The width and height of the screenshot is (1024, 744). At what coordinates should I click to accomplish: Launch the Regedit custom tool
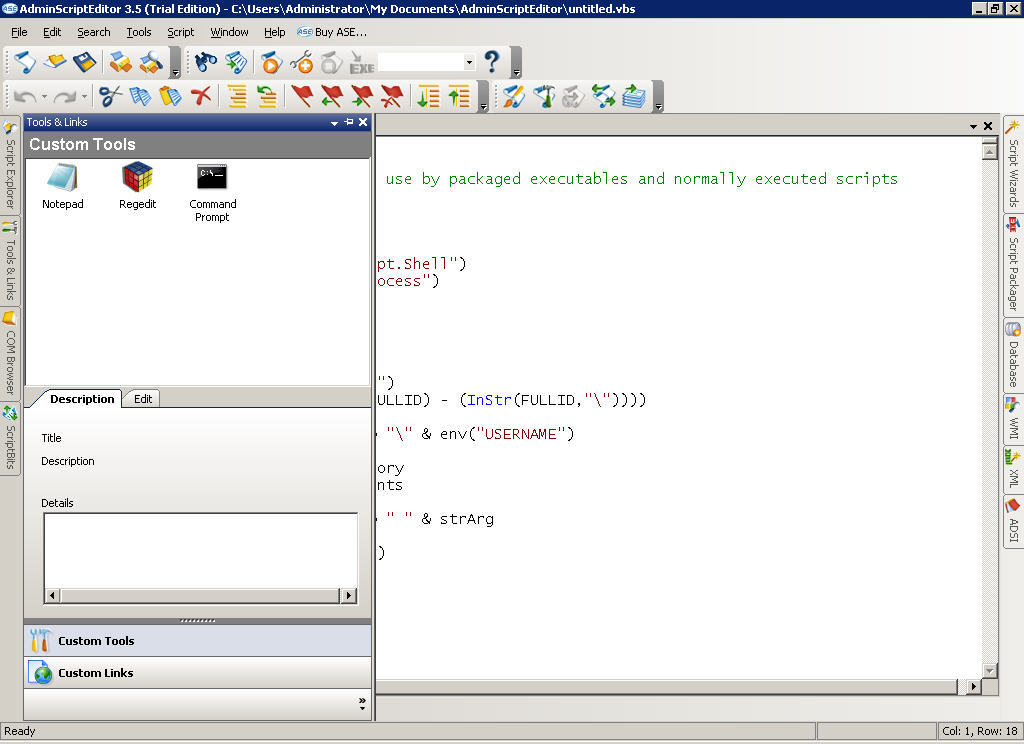click(137, 186)
